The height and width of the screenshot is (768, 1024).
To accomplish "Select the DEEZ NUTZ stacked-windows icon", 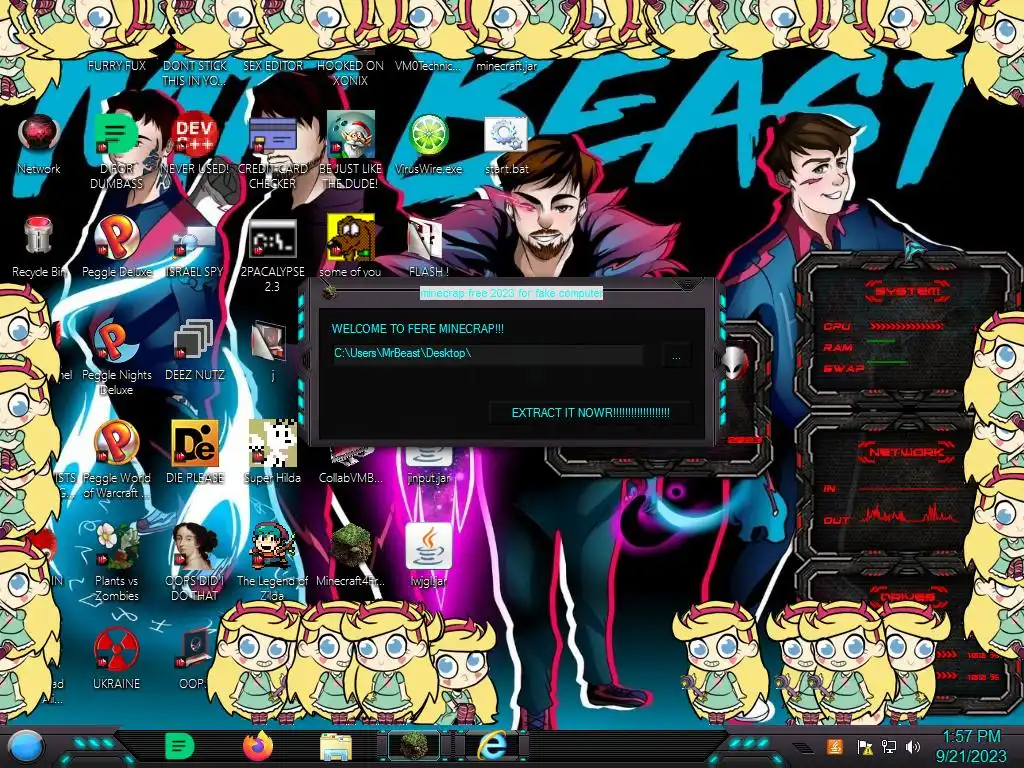I will click(x=194, y=340).
